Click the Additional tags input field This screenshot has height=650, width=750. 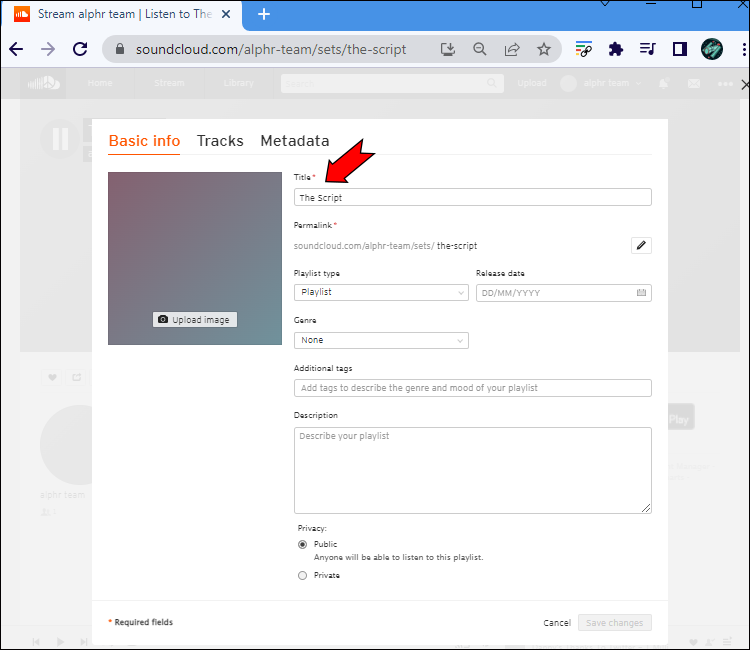coord(473,388)
